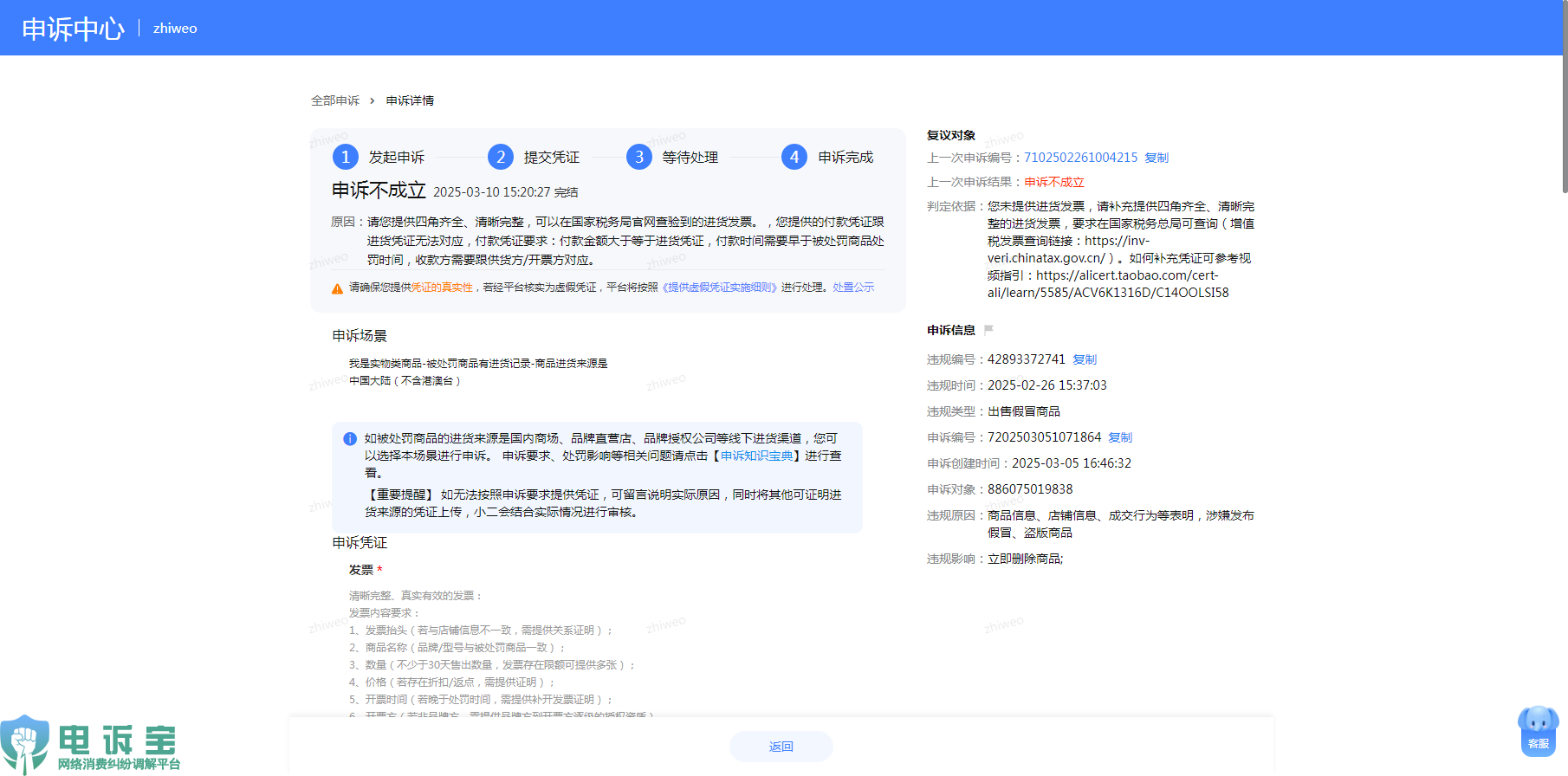This screenshot has width=1568, height=776.
Task: Click appeal object 886075019838
Action: (x=1030, y=489)
